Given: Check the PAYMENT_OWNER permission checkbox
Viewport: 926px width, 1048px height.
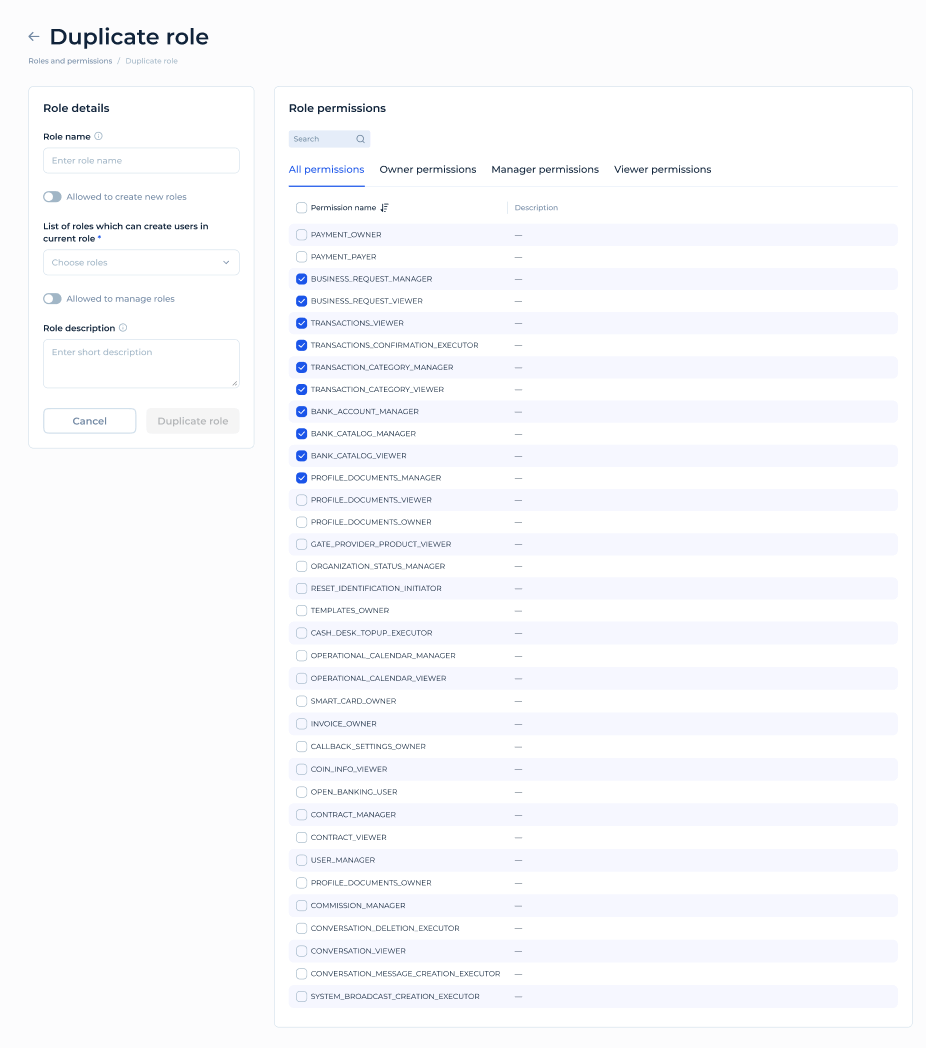Looking at the screenshot, I should 301,234.
